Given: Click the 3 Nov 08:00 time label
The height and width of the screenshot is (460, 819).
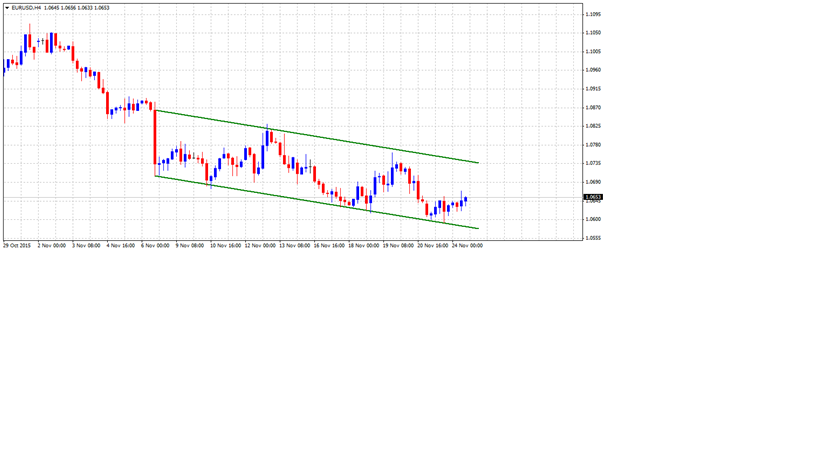Looking at the screenshot, I should tap(87, 245).
